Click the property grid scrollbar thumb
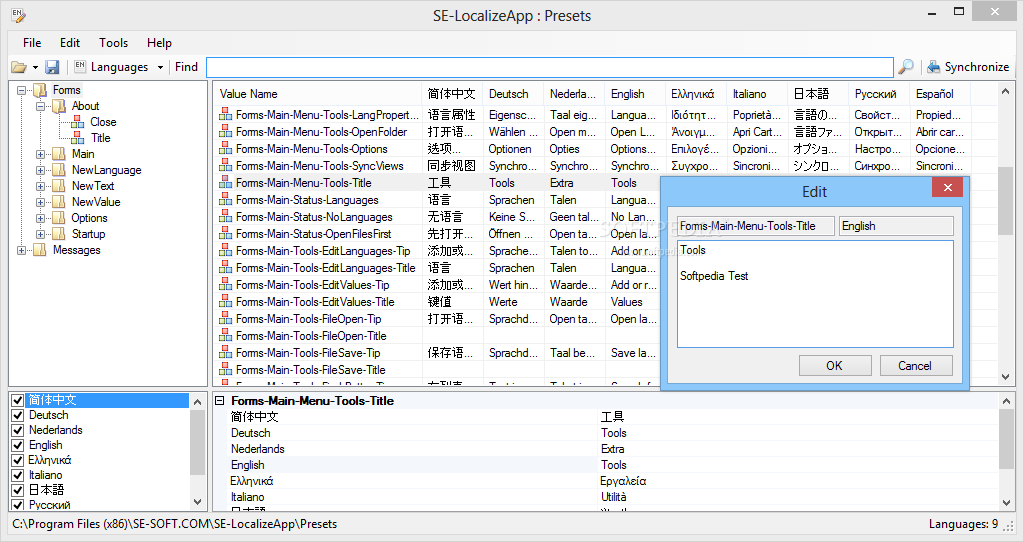Screen dimensions: 1024x542 (x=1006, y=439)
